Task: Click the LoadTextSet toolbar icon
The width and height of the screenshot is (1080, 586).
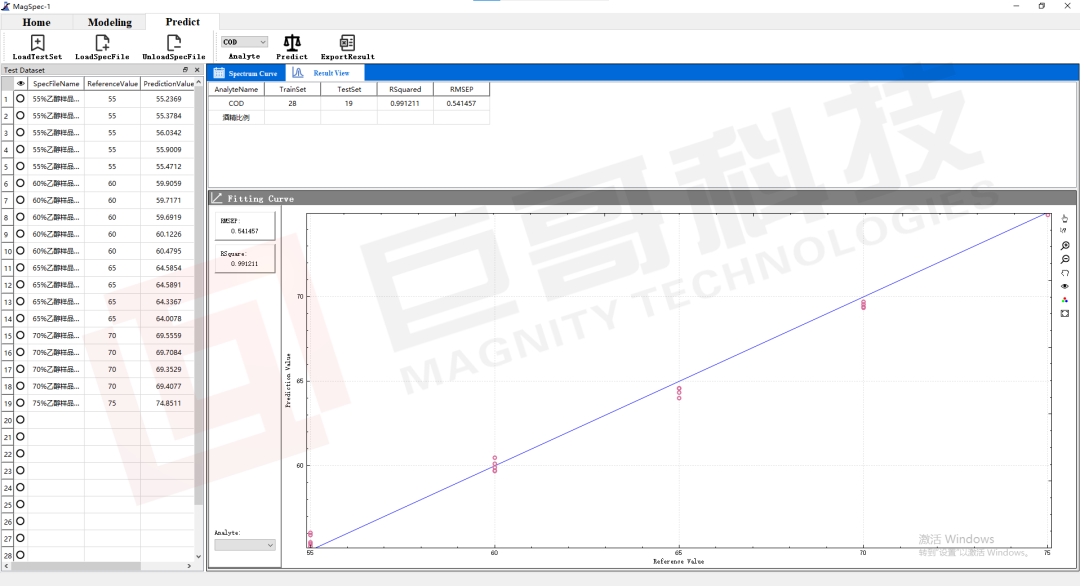Action: click(37, 43)
